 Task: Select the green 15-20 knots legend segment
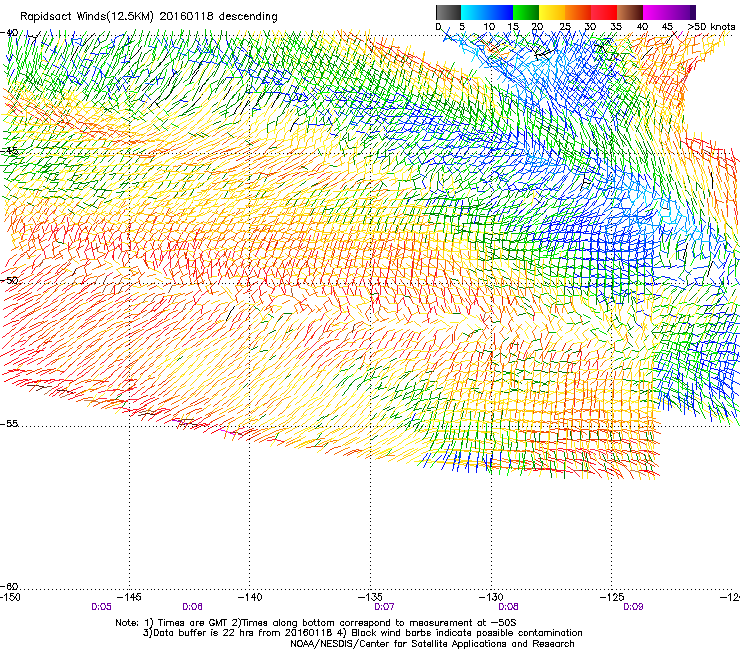click(x=526, y=12)
